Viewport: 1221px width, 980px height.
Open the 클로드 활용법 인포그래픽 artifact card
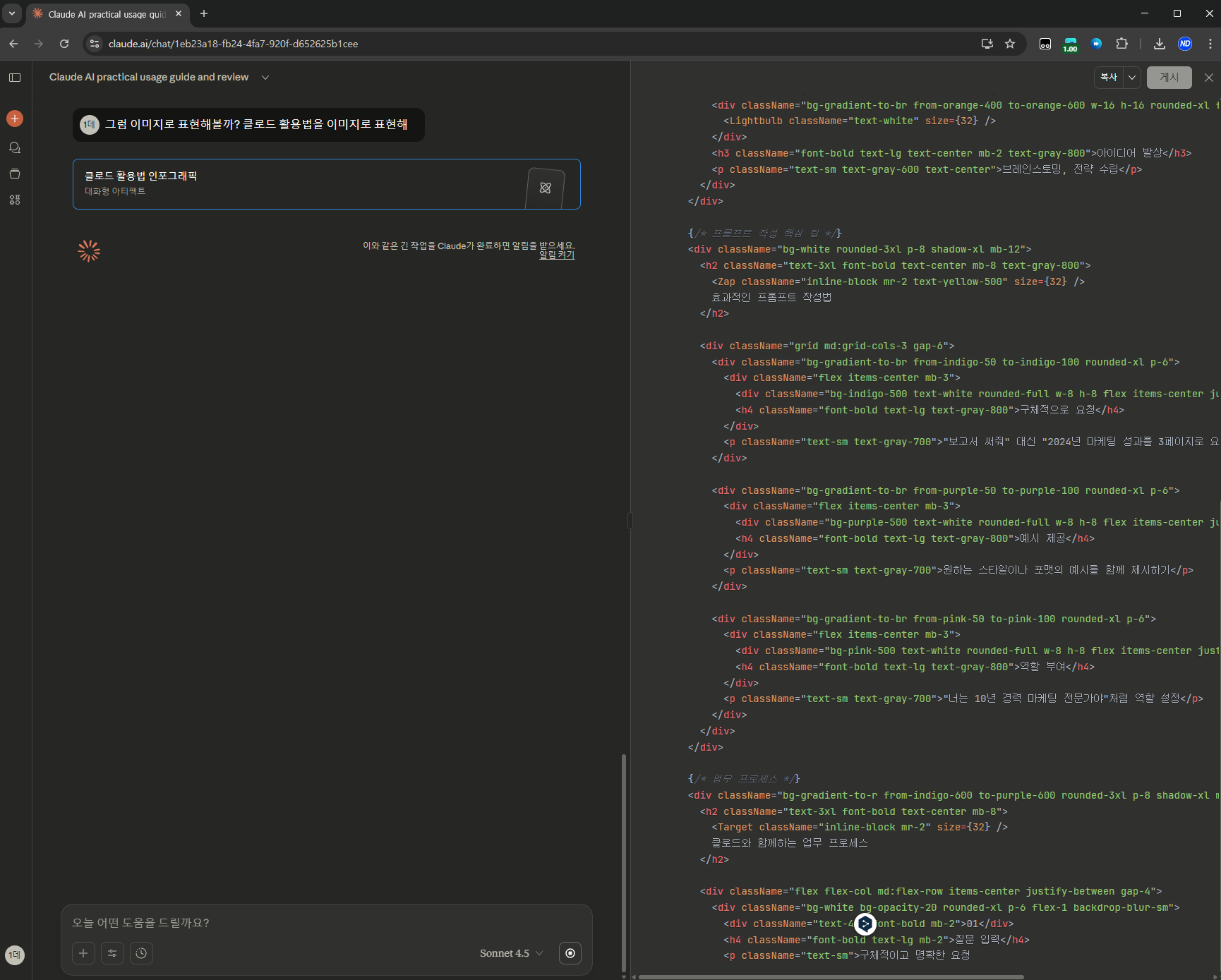pos(327,184)
